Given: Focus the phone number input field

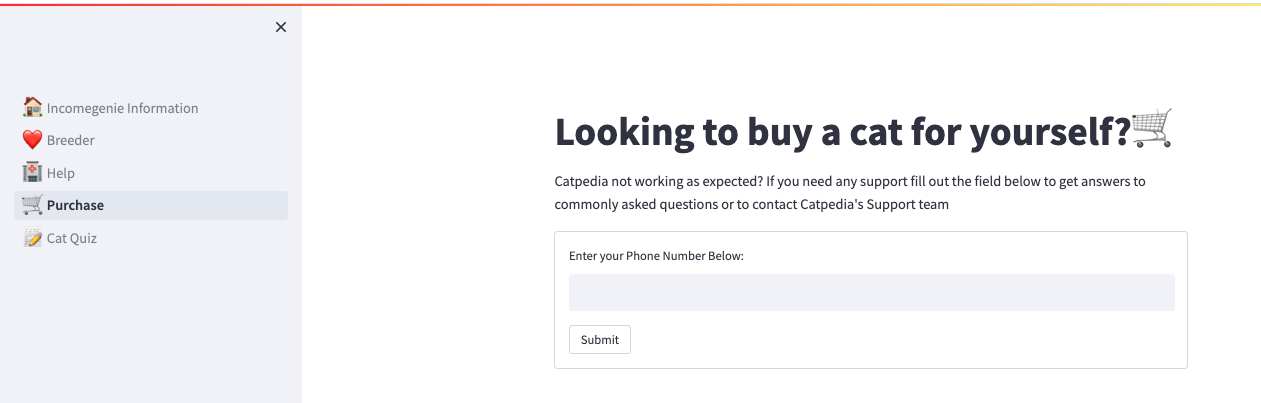Looking at the screenshot, I should coord(871,293).
